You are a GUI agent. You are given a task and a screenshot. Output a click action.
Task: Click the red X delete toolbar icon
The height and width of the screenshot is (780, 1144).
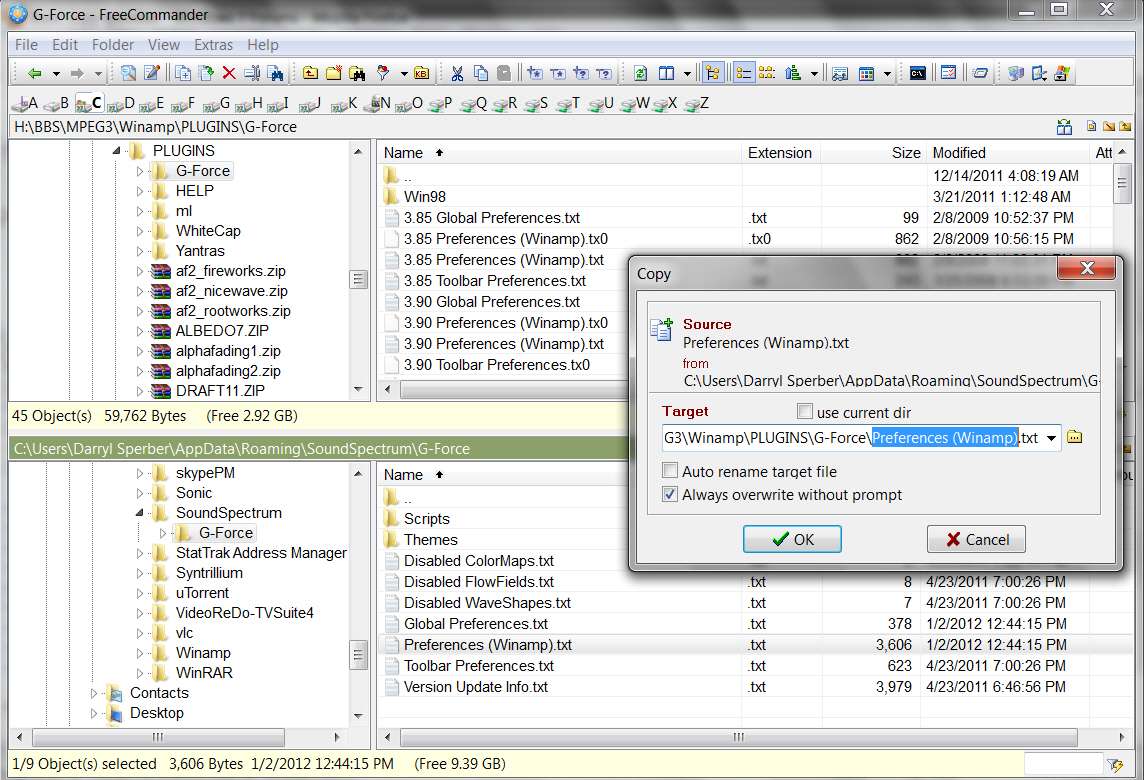click(x=229, y=73)
